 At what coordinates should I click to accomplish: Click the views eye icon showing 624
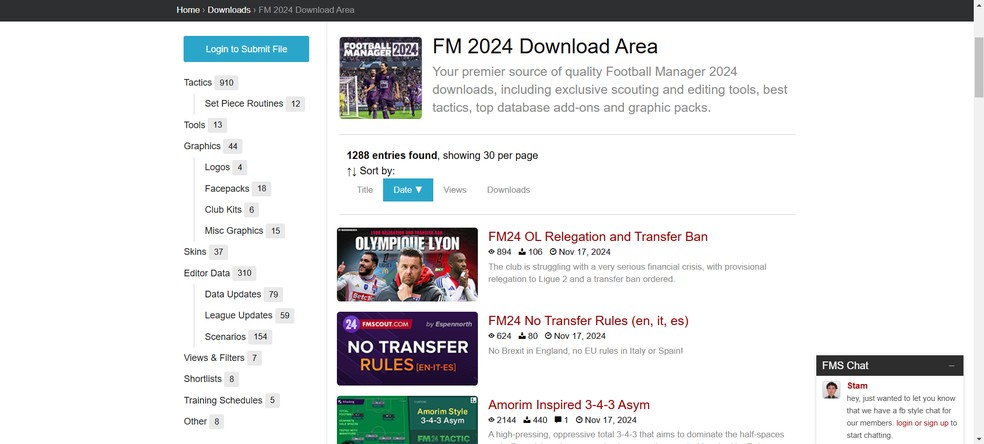pyautogui.click(x=491, y=336)
